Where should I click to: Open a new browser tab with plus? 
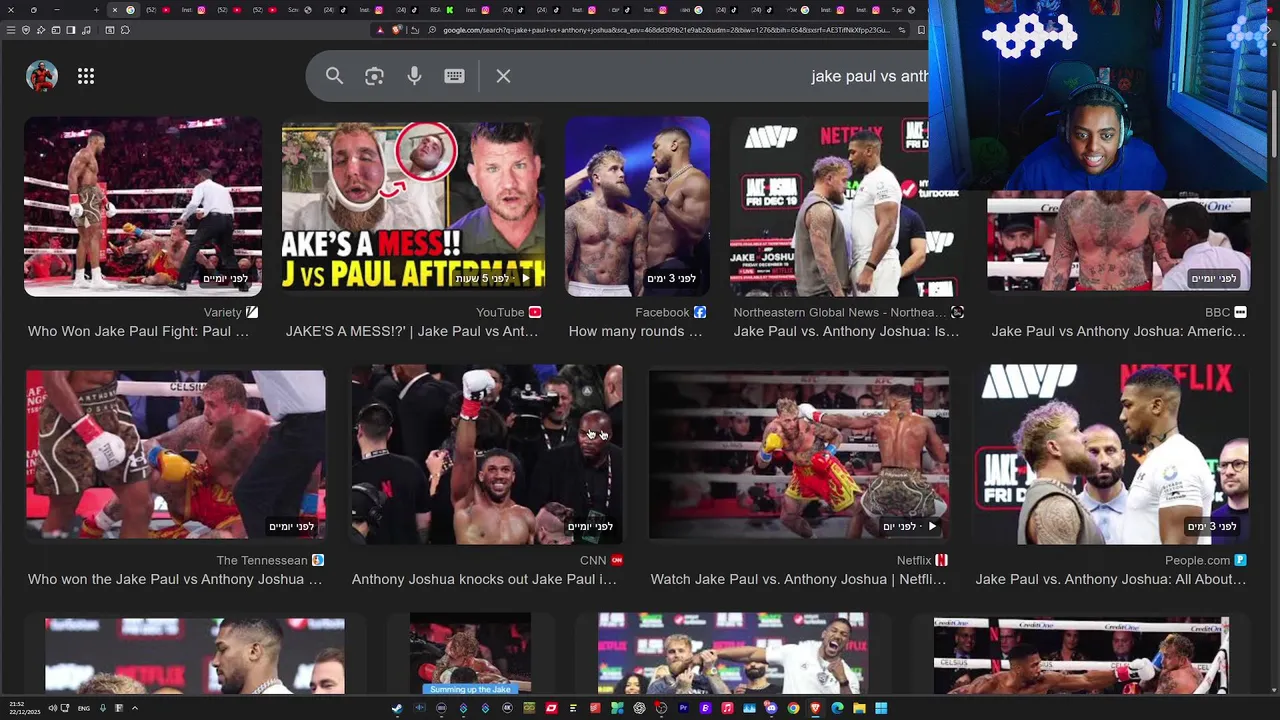pyautogui.click(x=96, y=10)
